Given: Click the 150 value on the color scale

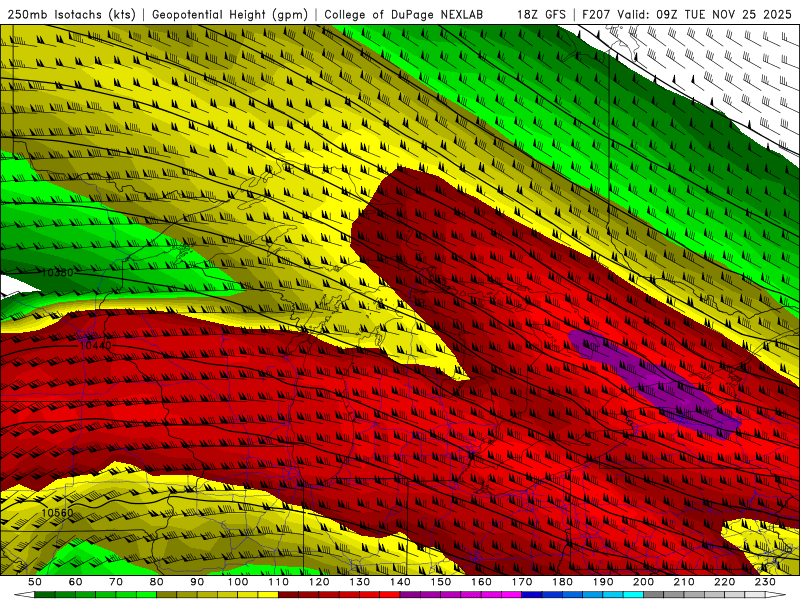Looking at the screenshot, I should [x=441, y=582].
